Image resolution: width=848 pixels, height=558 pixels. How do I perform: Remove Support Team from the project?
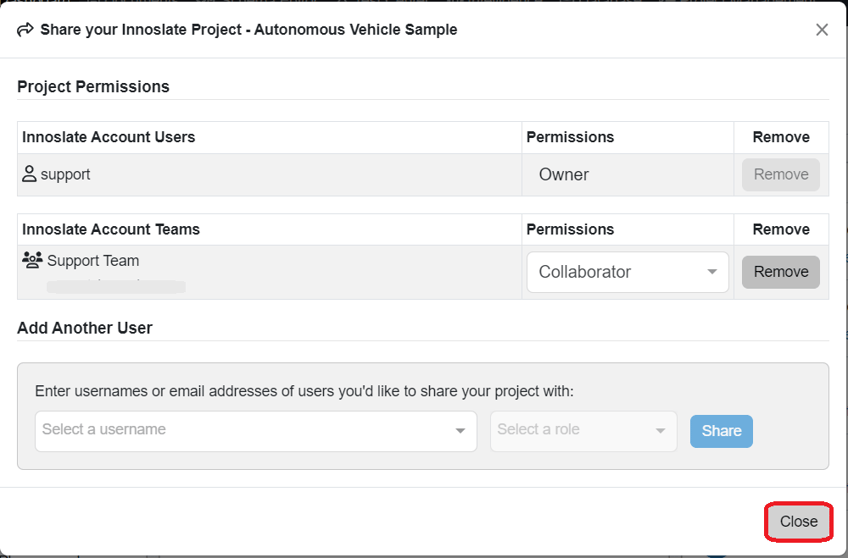780,272
